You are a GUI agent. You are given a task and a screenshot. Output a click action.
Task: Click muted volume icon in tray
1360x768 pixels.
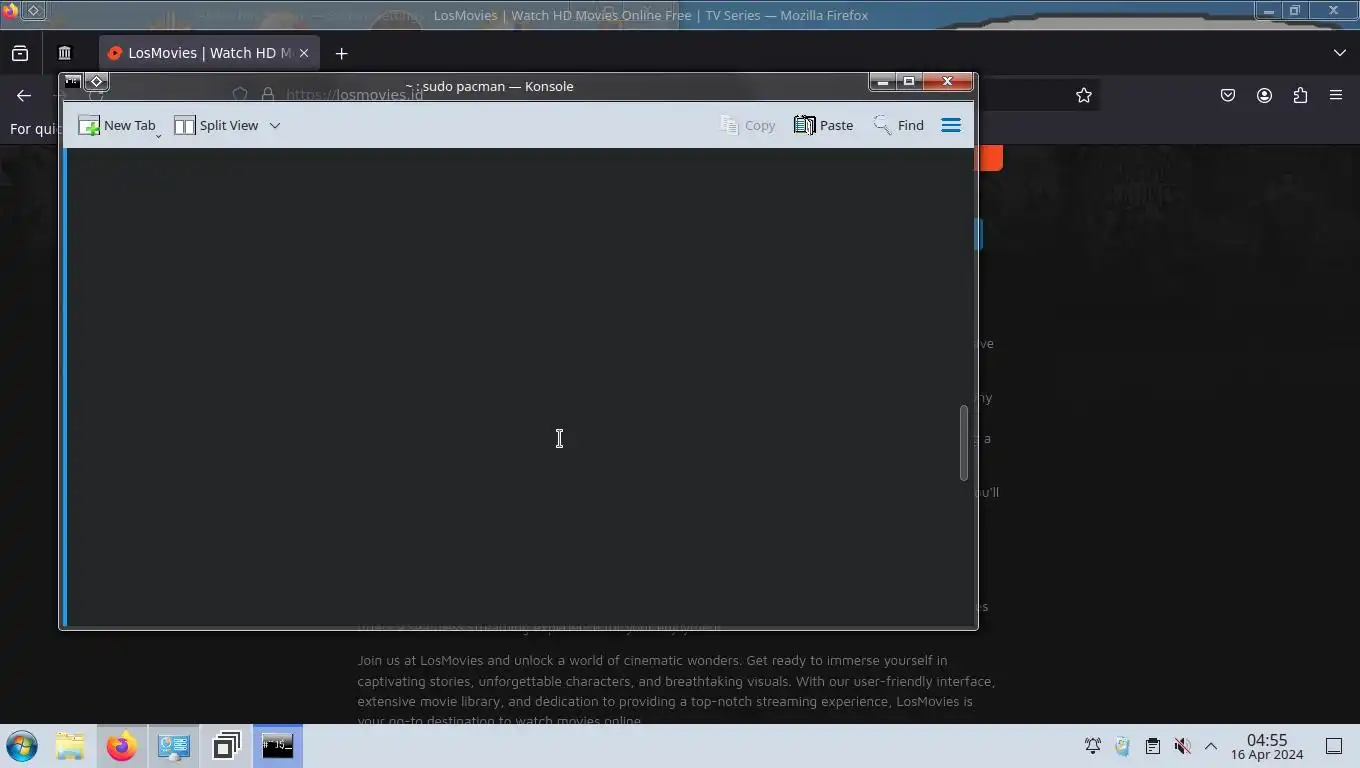point(1182,746)
